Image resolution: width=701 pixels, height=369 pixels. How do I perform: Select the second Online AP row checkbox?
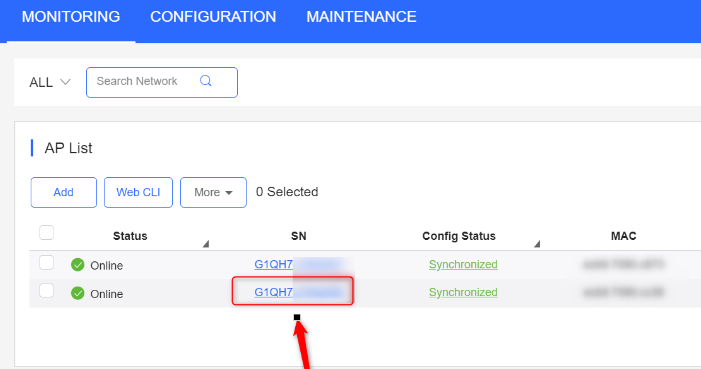(x=46, y=291)
